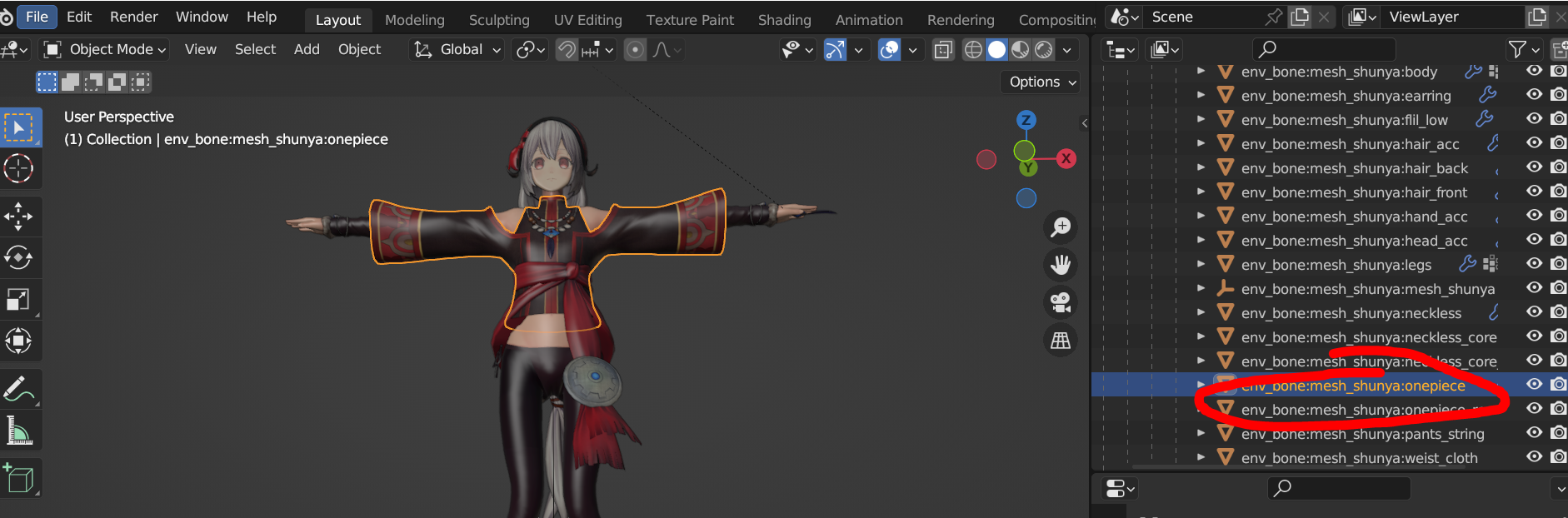Hide hair_back mesh with eye icon

click(x=1534, y=167)
